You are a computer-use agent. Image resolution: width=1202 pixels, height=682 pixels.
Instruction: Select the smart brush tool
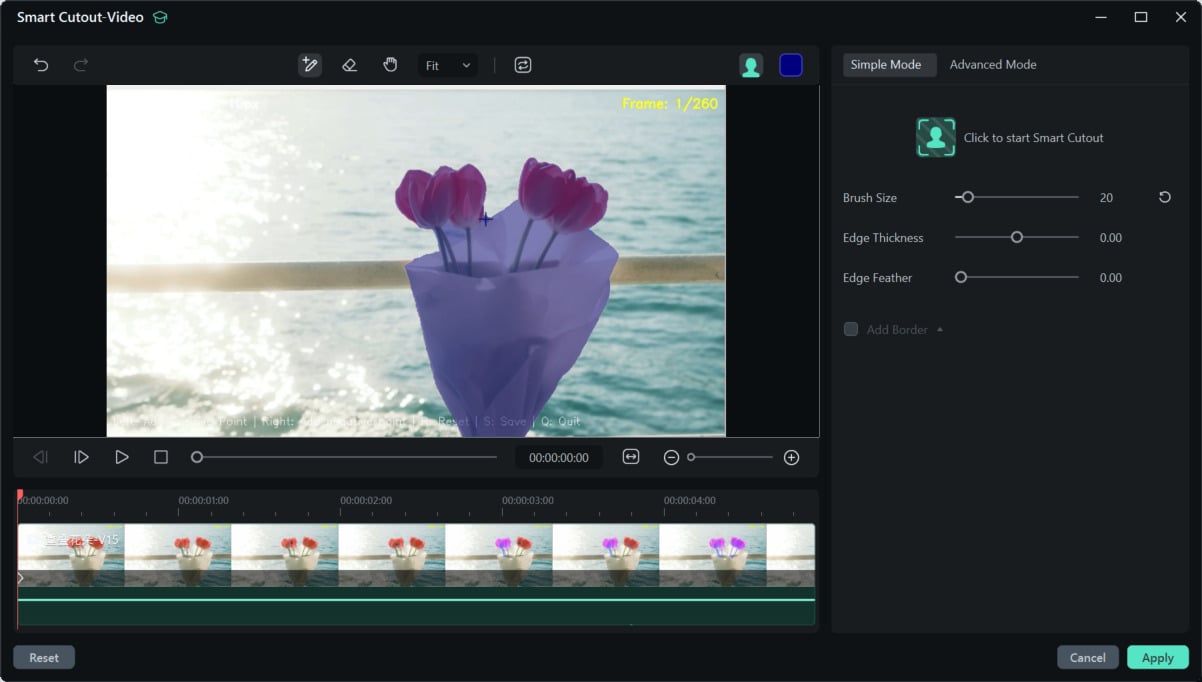(309, 65)
